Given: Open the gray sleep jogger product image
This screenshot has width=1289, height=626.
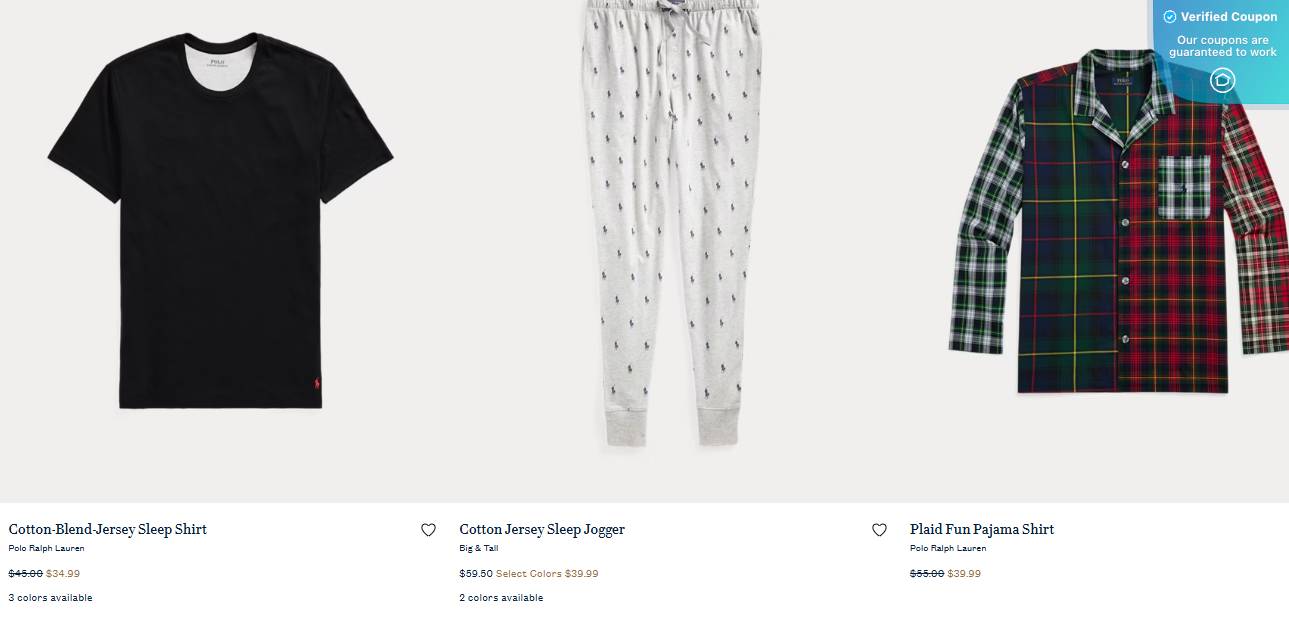Looking at the screenshot, I should [671, 225].
